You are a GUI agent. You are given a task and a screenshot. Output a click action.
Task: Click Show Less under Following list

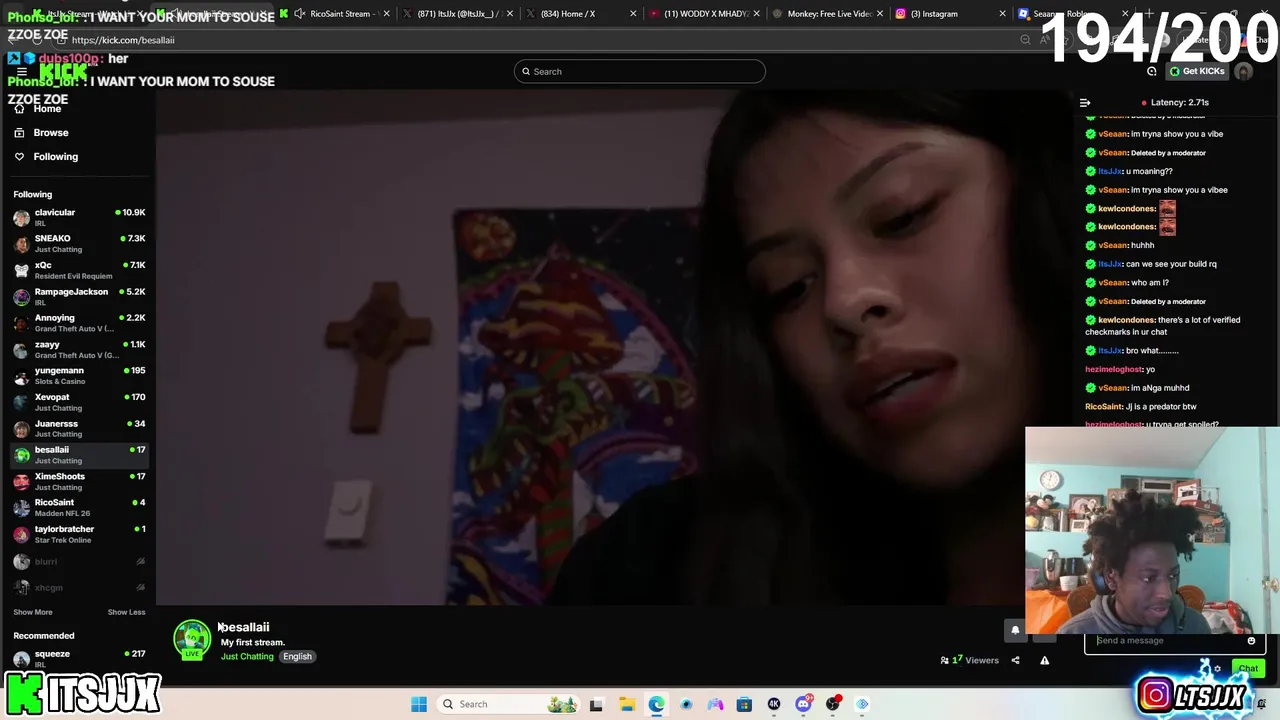tap(126, 612)
